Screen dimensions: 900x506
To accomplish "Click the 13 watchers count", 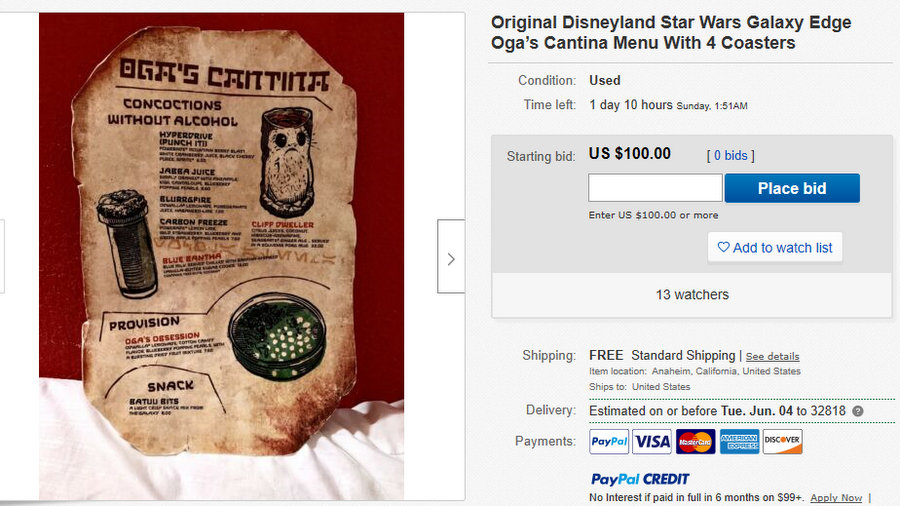I will (692, 294).
